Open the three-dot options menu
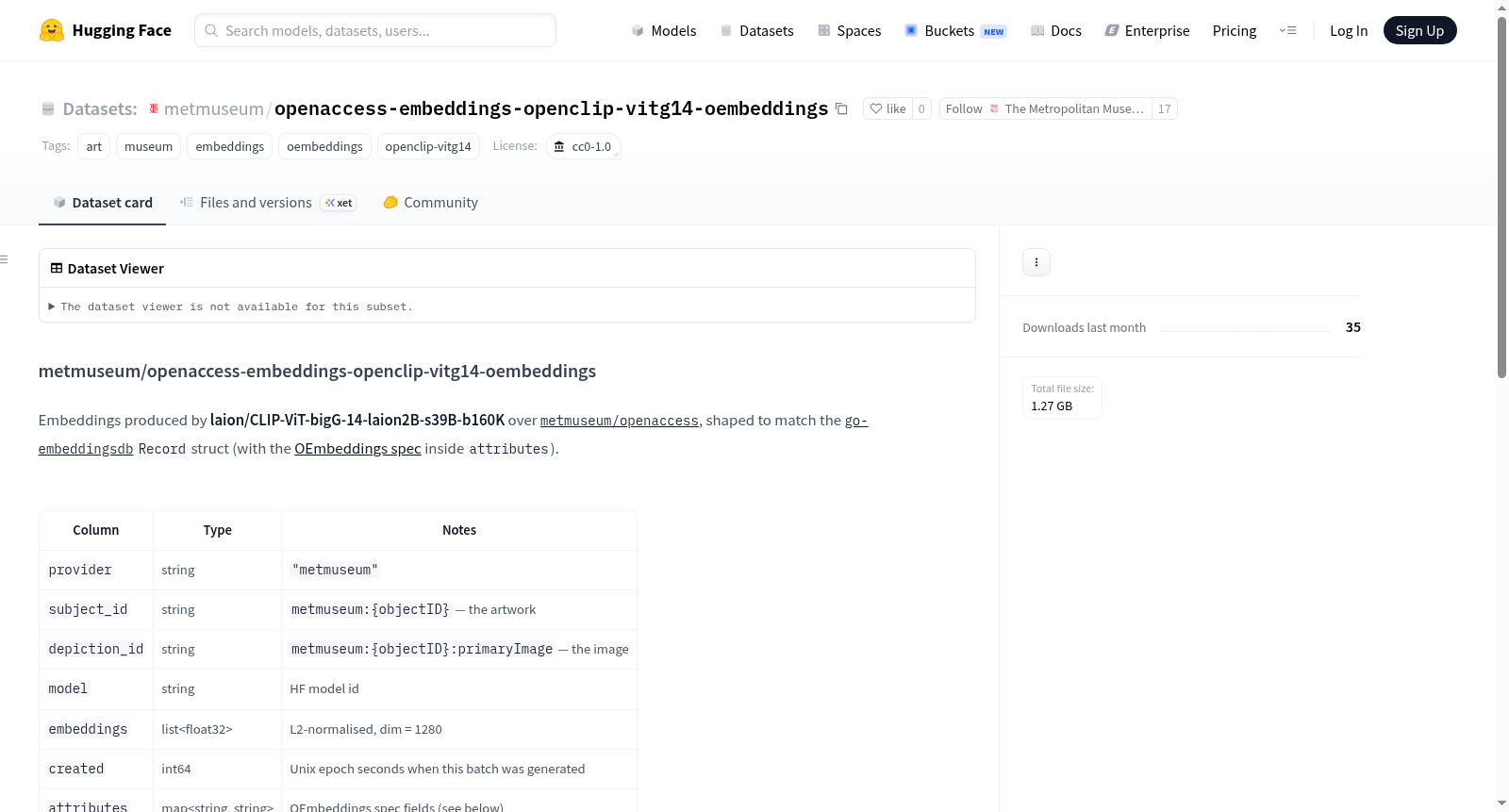Viewport: 1509px width, 812px height. pos(1036,262)
